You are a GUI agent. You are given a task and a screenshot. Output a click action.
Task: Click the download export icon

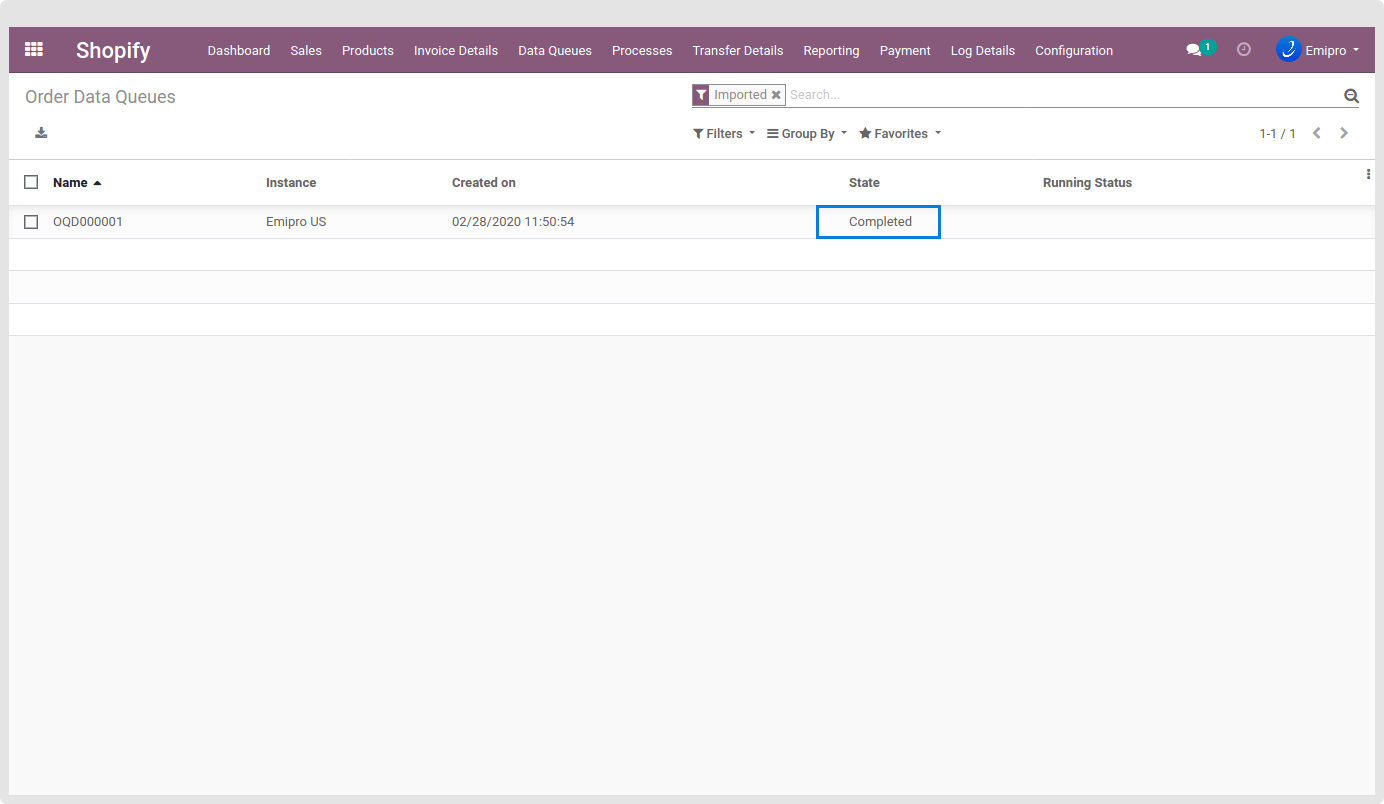[x=41, y=133]
